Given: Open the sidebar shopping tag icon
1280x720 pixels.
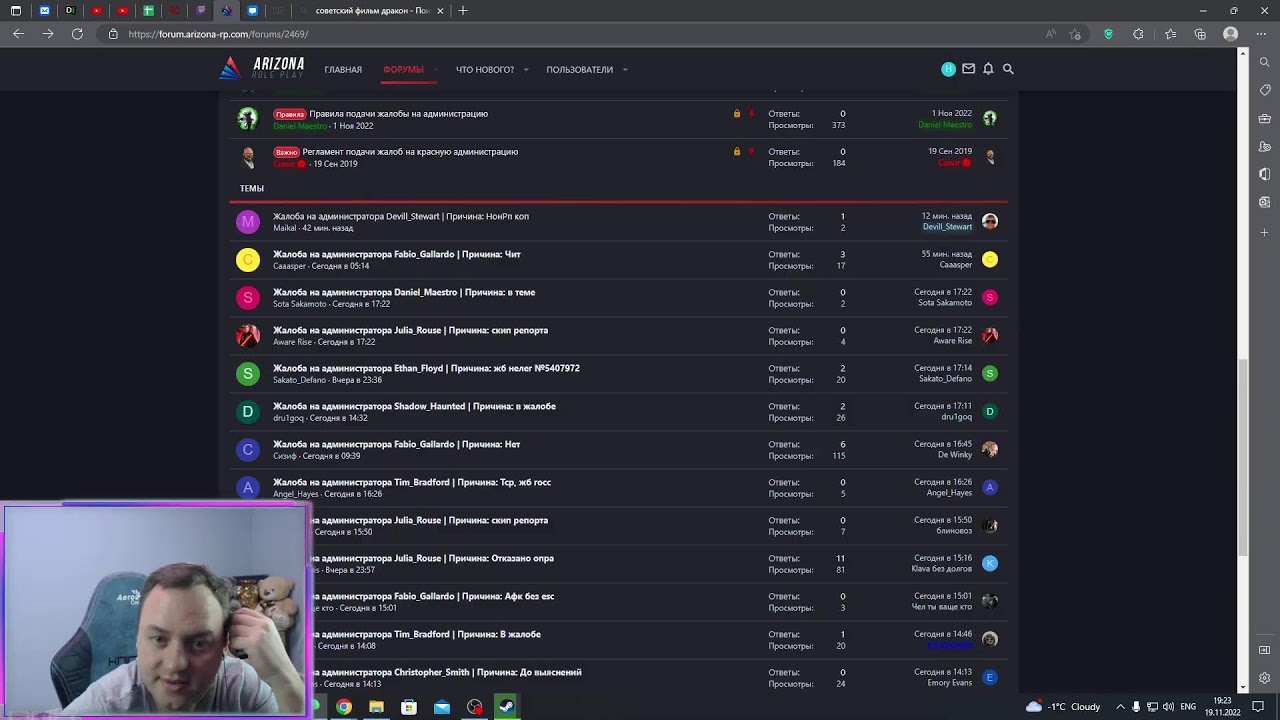Looking at the screenshot, I should [1265, 90].
